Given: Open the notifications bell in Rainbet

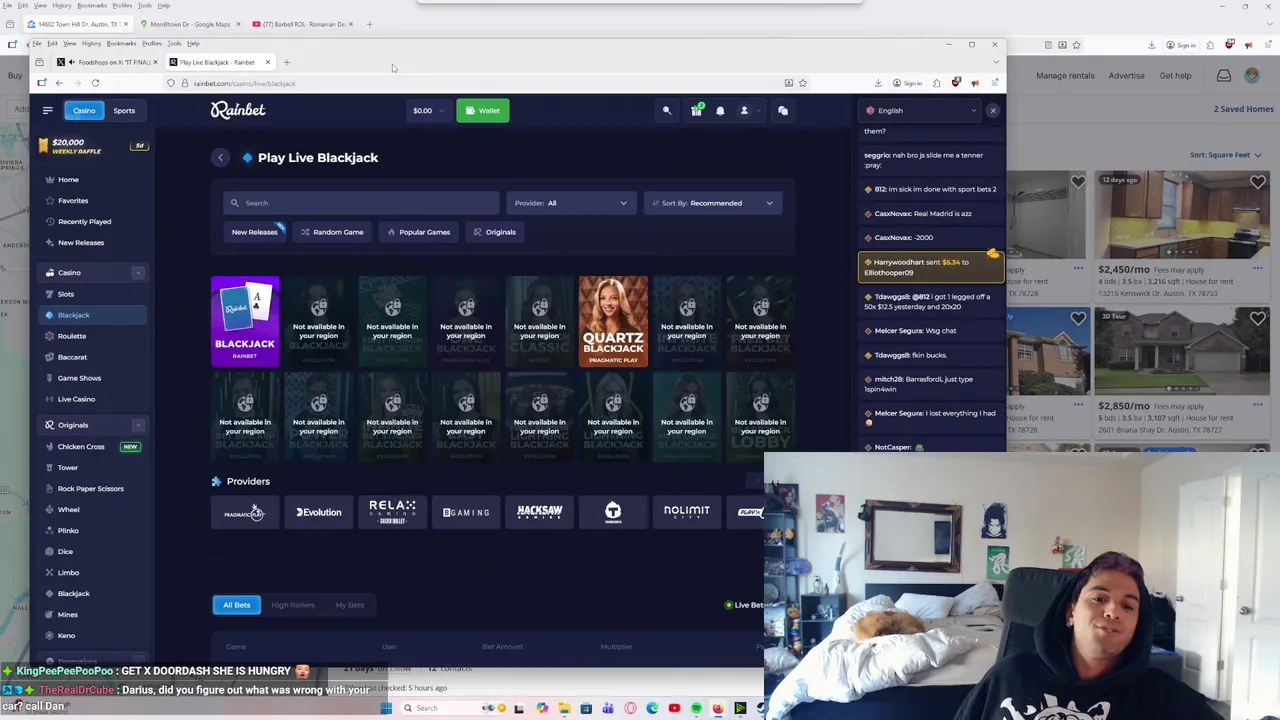Looking at the screenshot, I should [x=720, y=111].
